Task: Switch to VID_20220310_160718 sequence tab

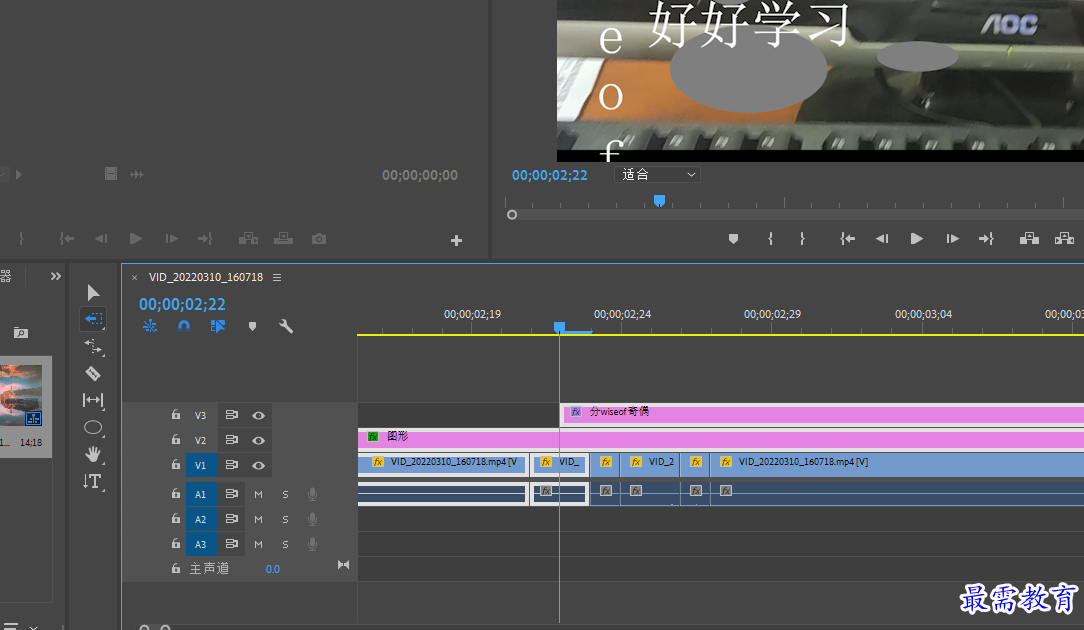Action: click(206, 277)
